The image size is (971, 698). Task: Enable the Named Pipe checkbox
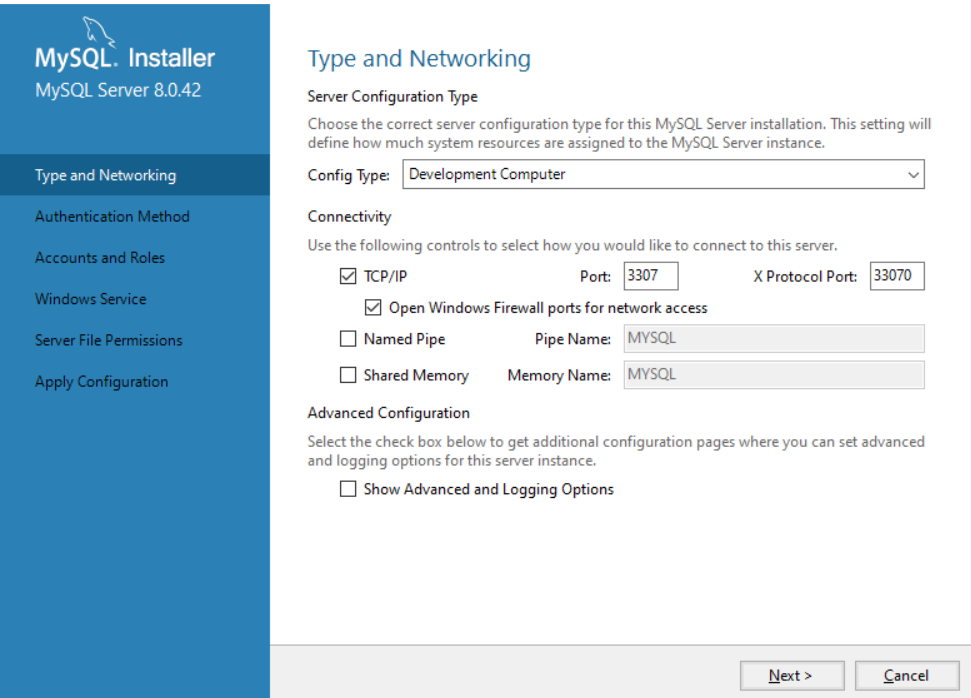(348, 339)
